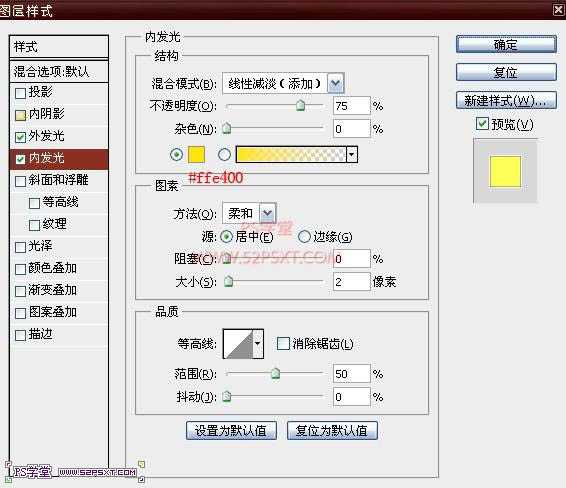Enable the 颜色叠加 color overlay checkbox
Viewport: 566px width, 488px height.
[20, 269]
